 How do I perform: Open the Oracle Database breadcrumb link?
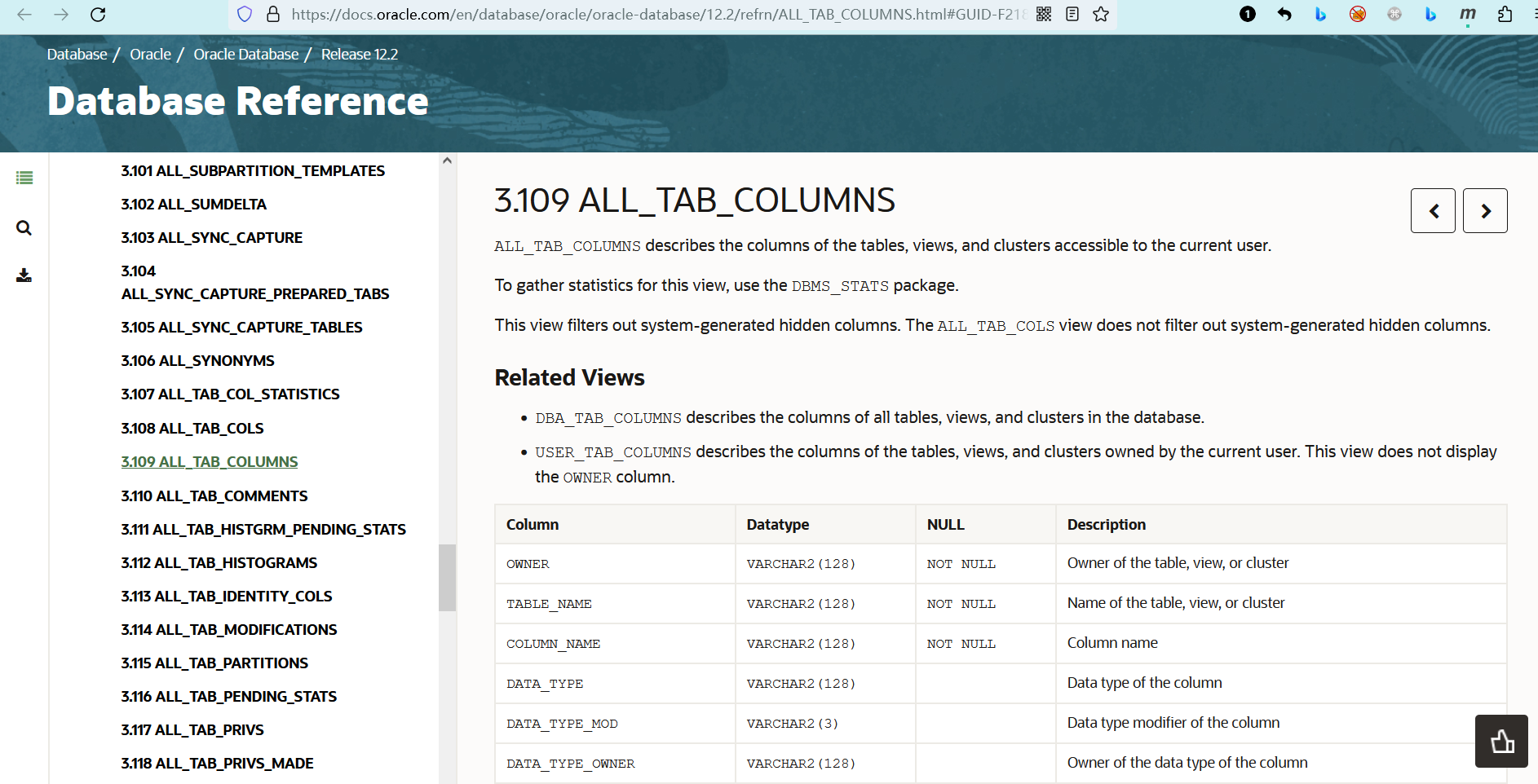click(245, 55)
